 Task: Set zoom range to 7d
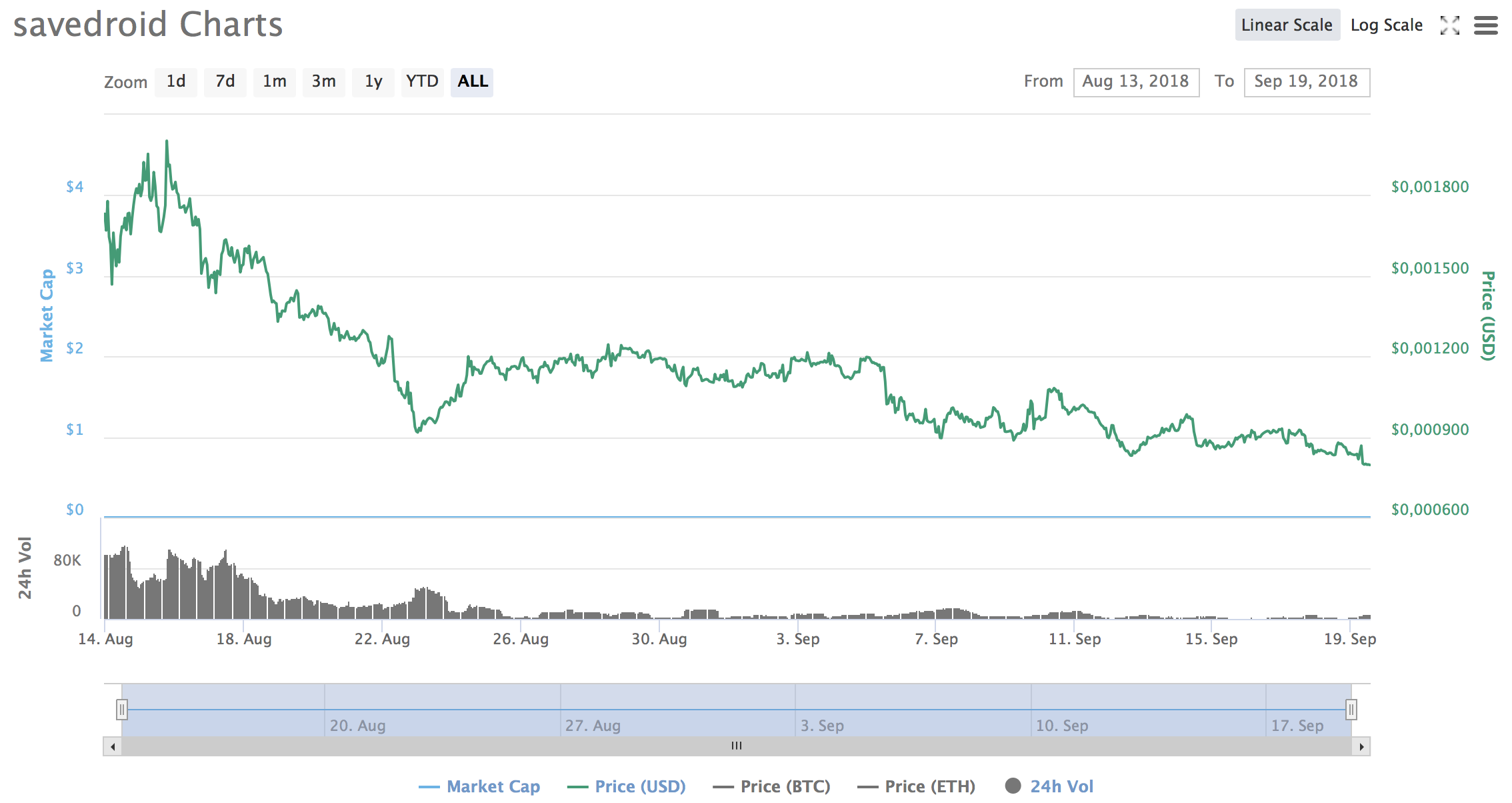click(x=225, y=82)
